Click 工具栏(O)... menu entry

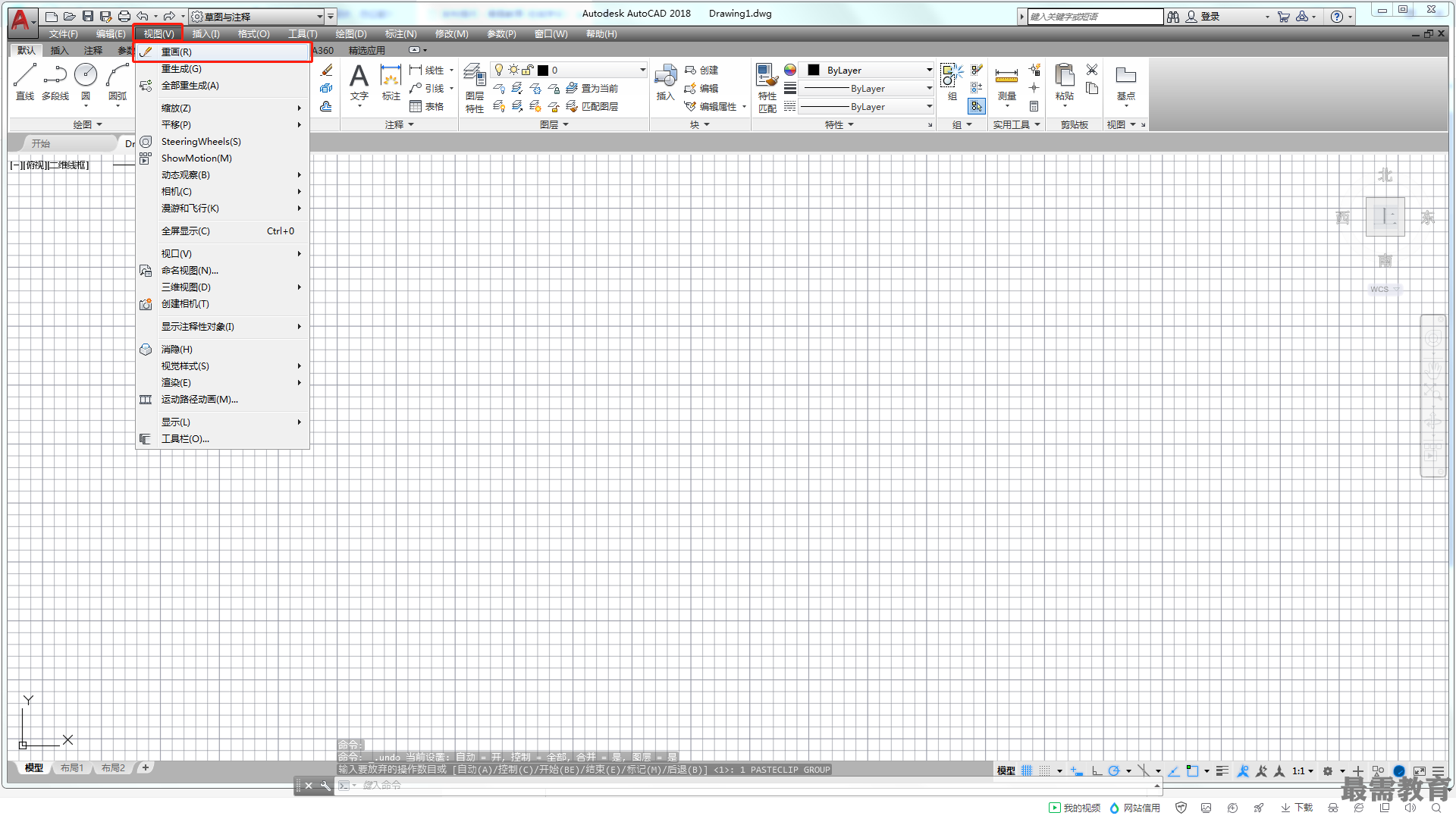click(x=222, y=438)
